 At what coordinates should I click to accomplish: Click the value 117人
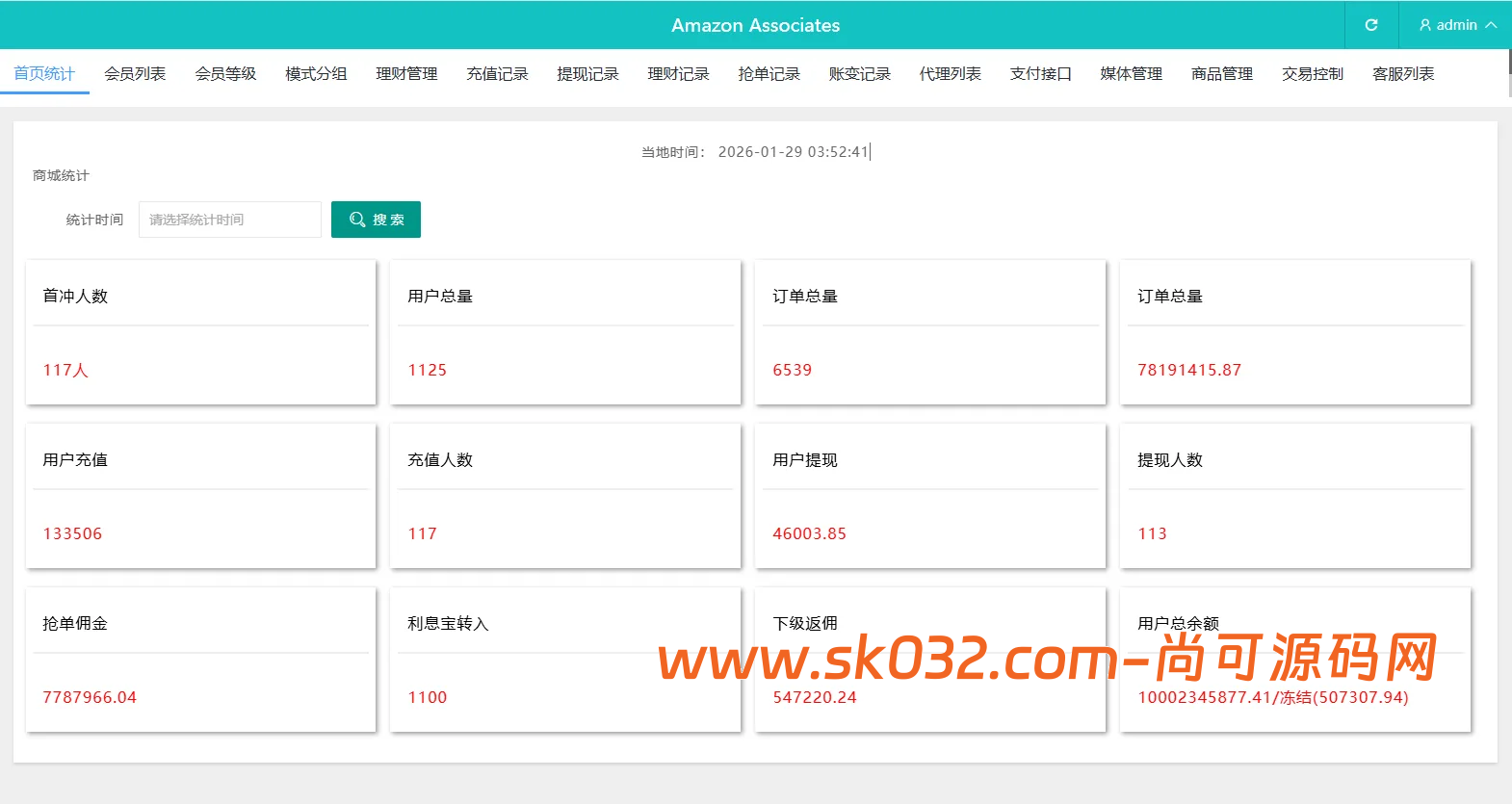pyautogui.click(x=65, y=370)
